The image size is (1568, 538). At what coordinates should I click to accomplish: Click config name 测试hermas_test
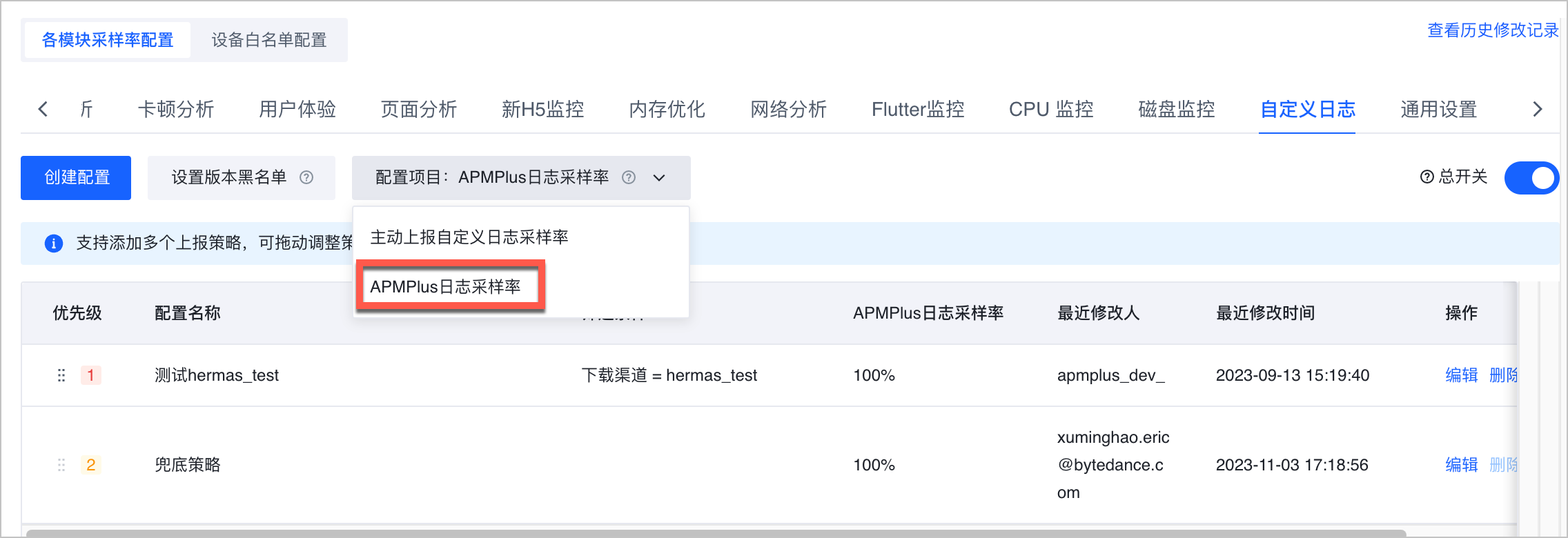pyautogui.click(x=217, y=375)
